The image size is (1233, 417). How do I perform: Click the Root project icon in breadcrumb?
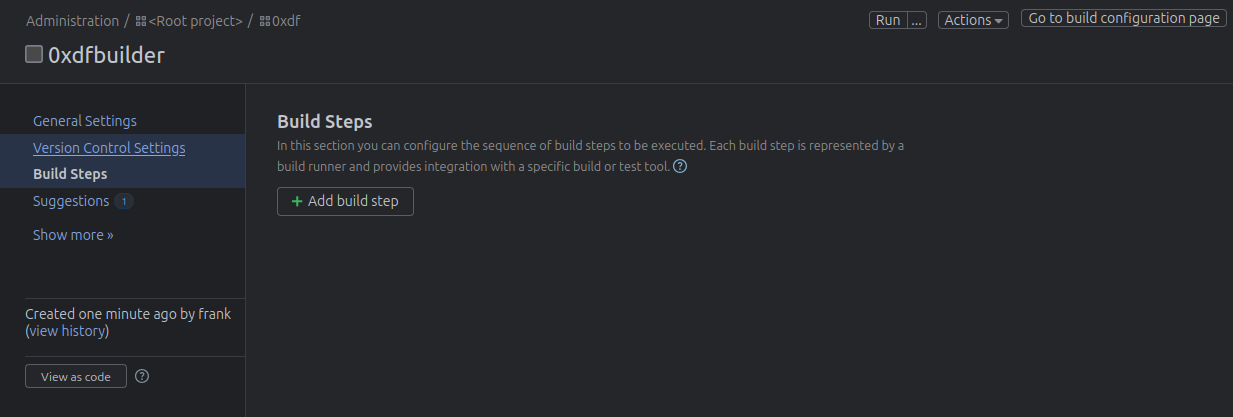click(x=141, y=21)
